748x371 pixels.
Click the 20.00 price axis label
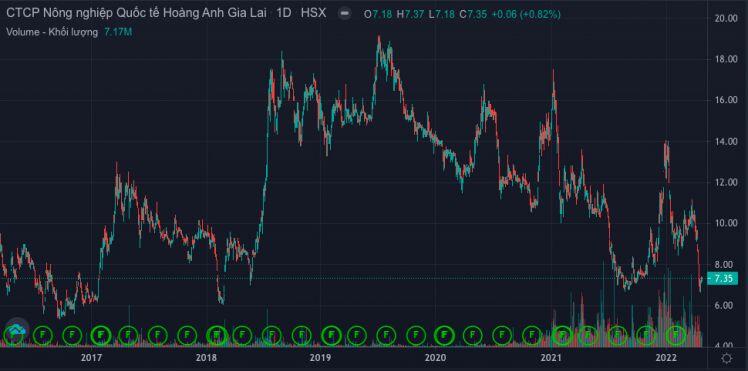pos(727,18)
